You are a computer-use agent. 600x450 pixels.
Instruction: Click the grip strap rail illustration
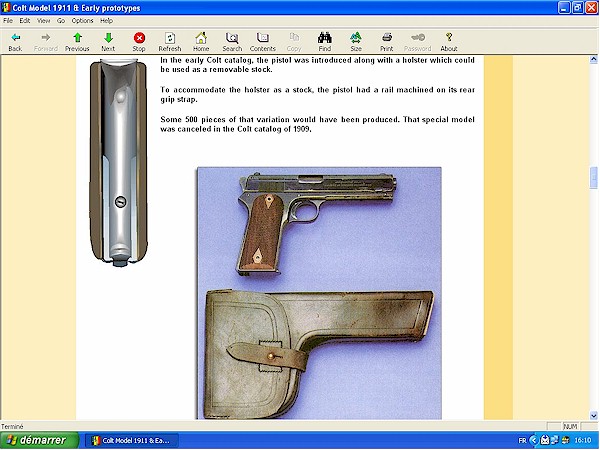pyautogui.click(x=119, y=162)
